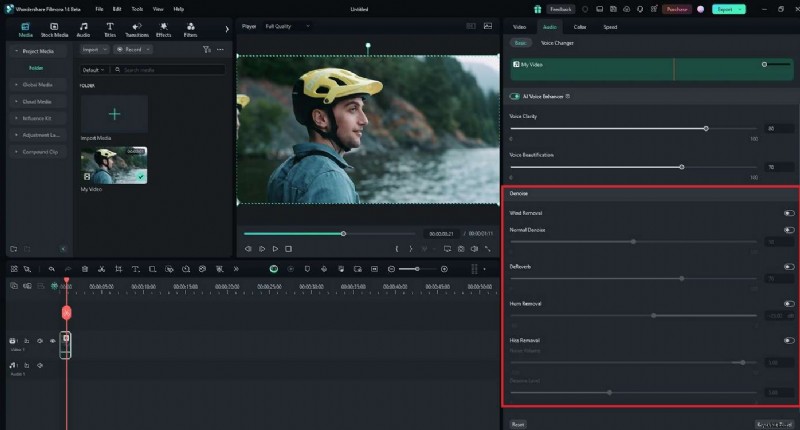Click the crop tool in timeline toolbar
Viewport: 800px width, 430px height.
(118, 269)
